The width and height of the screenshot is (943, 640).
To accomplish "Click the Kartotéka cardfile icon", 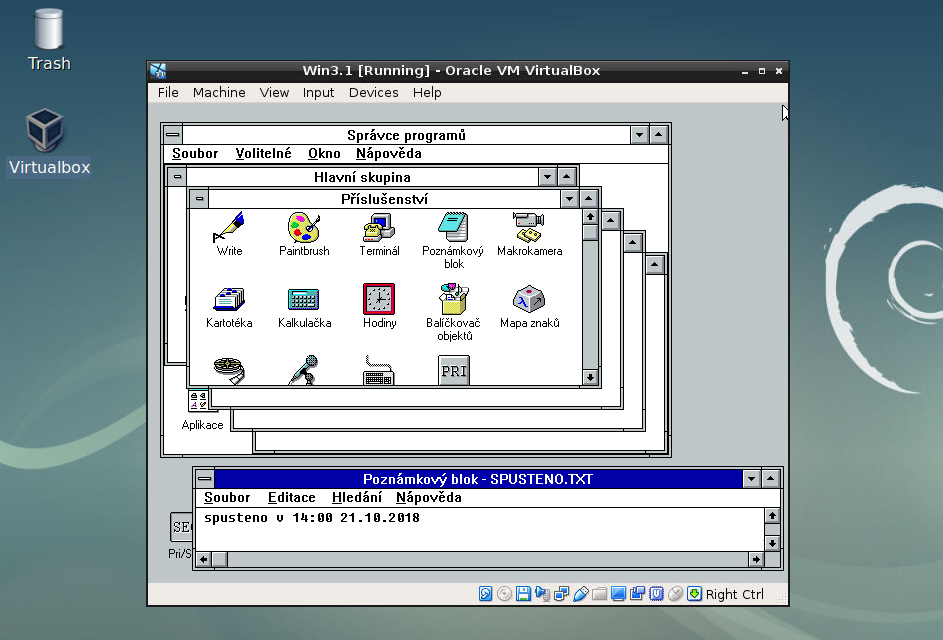I will [x=229, y=300].
